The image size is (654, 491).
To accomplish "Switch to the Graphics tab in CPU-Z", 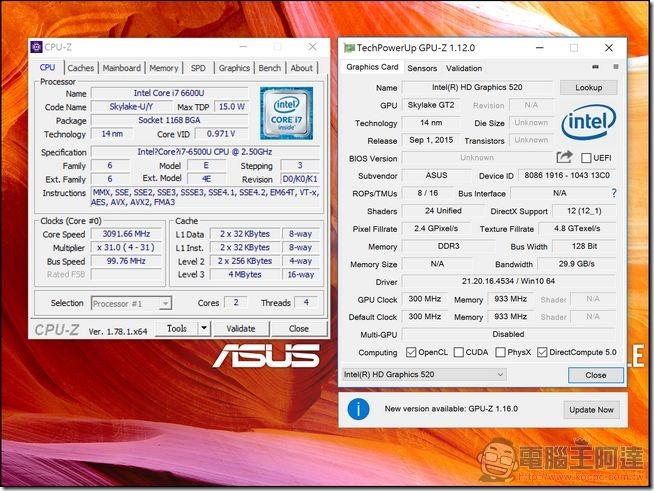I will point(234,68).
